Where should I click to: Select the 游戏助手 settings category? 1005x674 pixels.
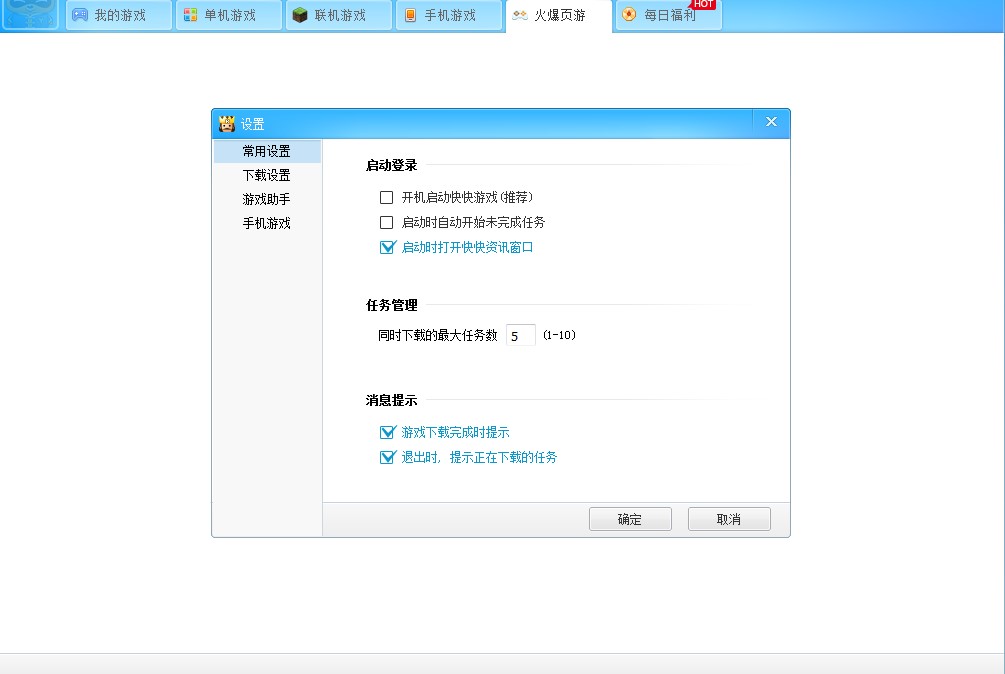click(266, 198)
